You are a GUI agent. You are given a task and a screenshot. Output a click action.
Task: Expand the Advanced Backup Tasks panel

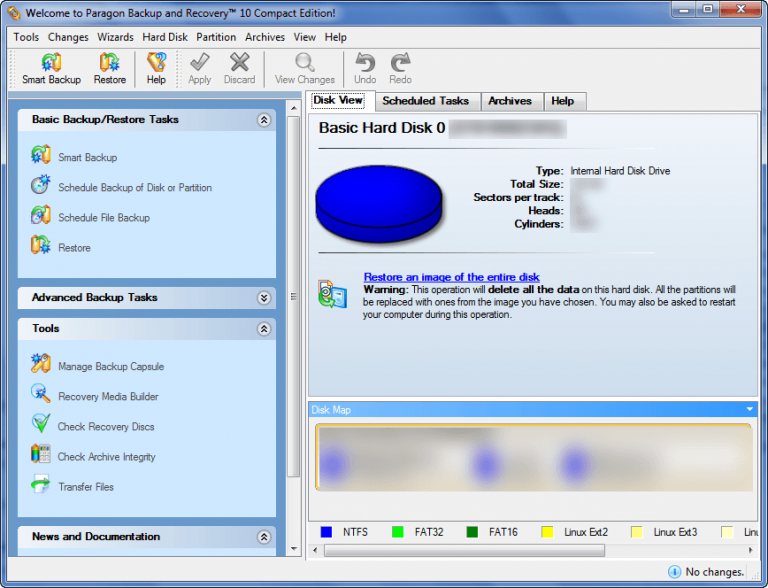click(264, 298)
